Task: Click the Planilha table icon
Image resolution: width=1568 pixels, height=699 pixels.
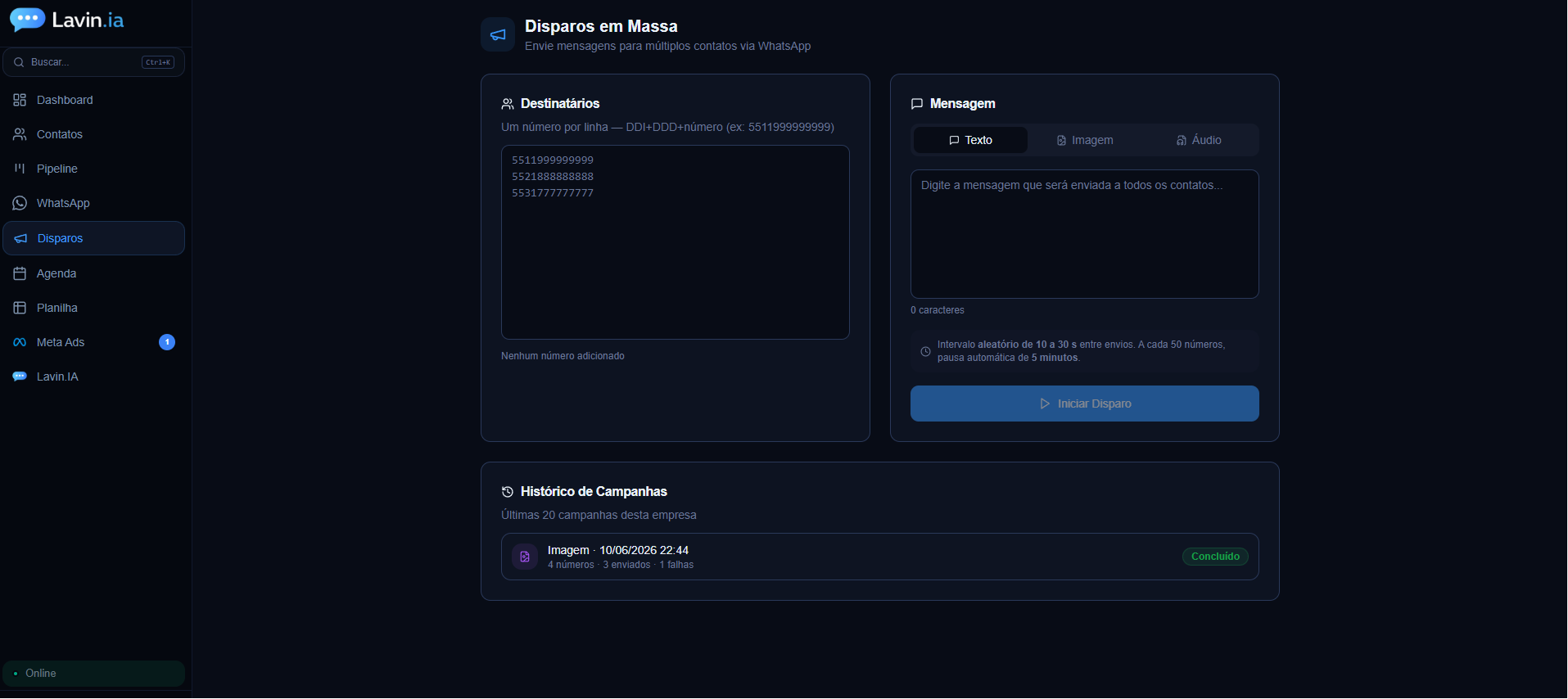Action: click(20, 308)
